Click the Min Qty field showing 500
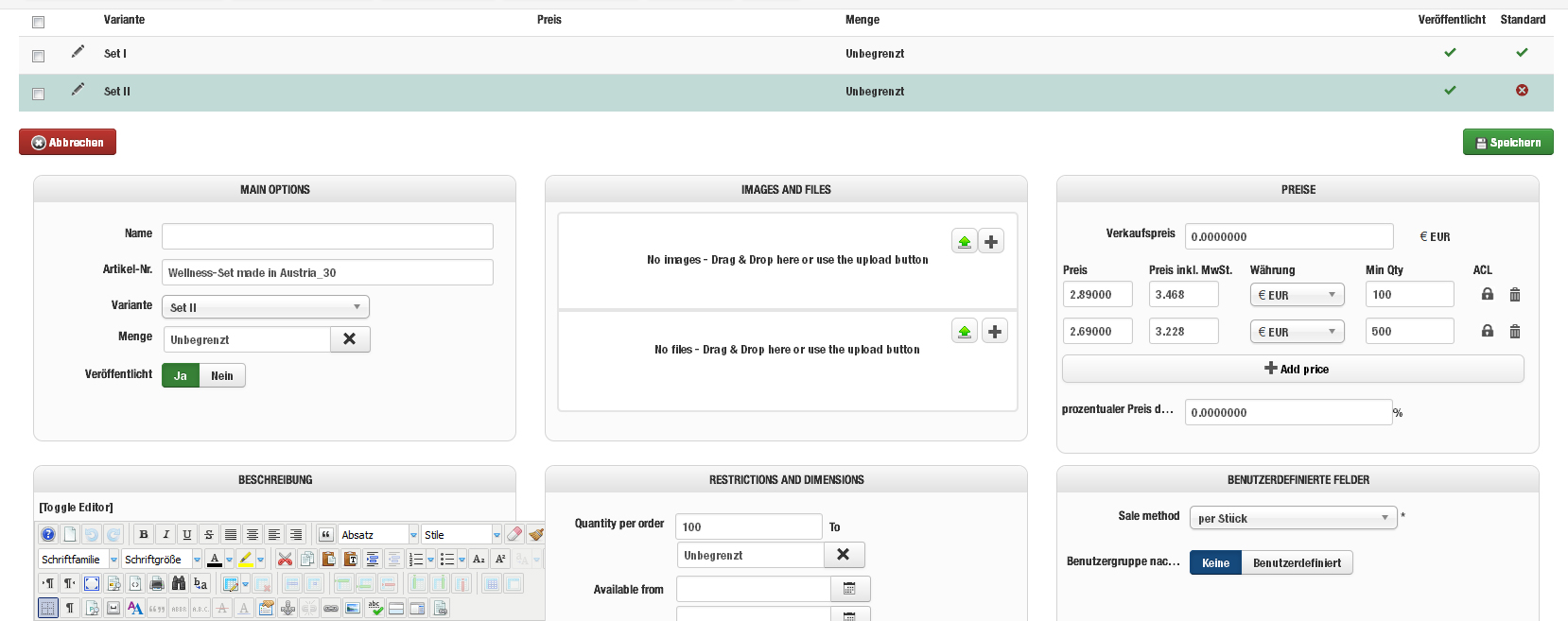 tap(1409, 331)
